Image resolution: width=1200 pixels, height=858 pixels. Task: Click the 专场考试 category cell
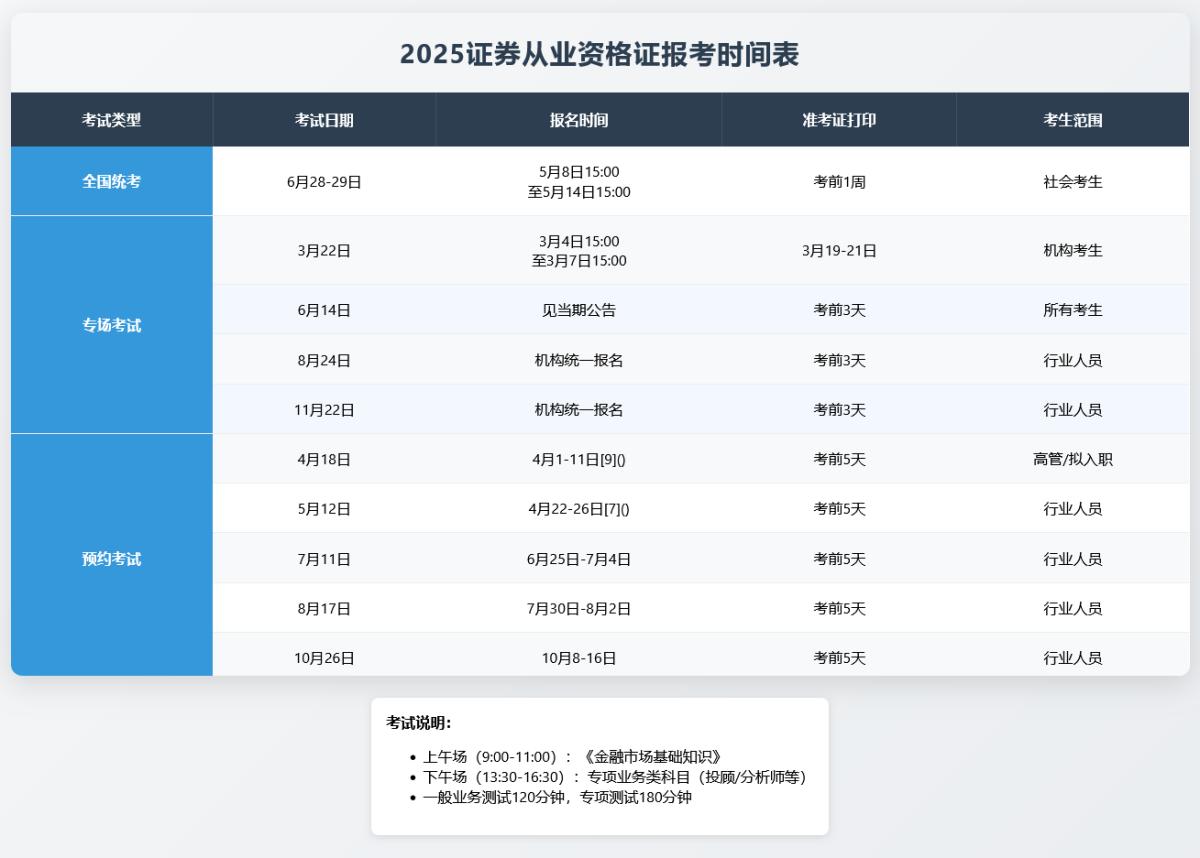point(112,324)
